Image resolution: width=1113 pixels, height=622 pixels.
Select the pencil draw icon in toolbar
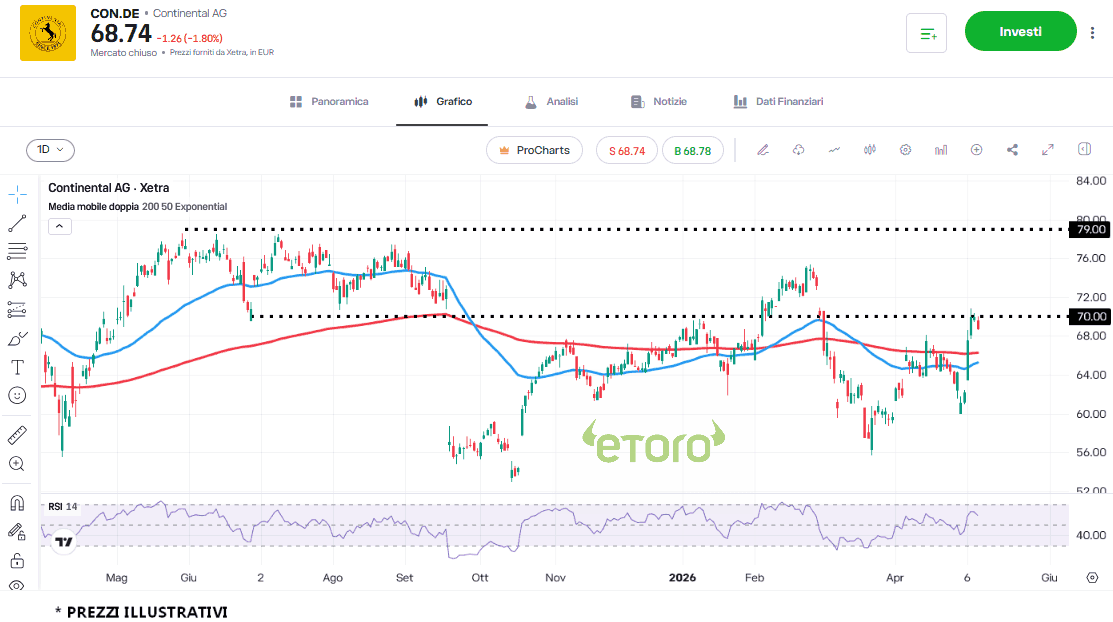pos(763,150)
